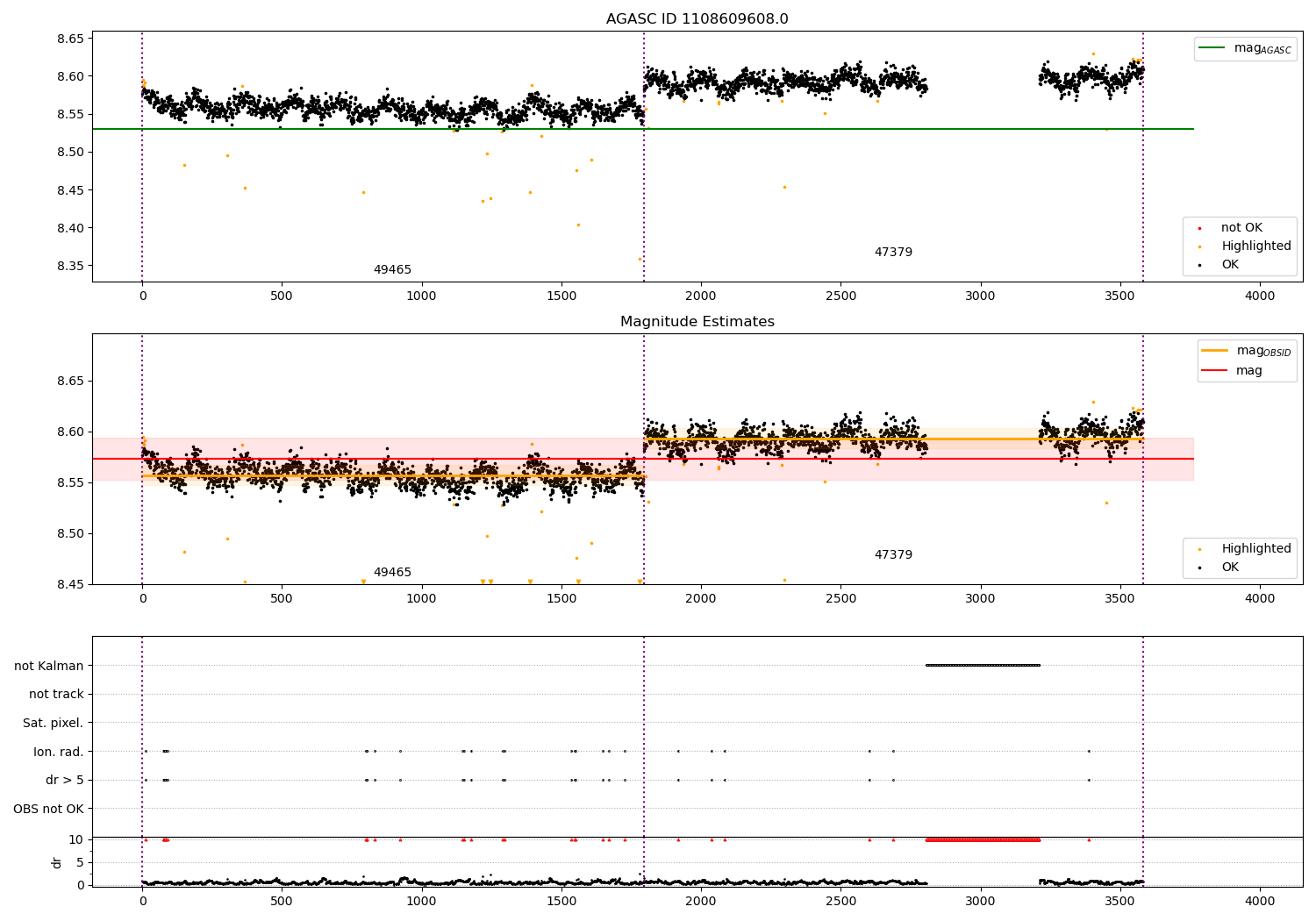Click the rotated 'dr' y-axis label
The height and width of the screenshot is (921, 1316).
tap(57, 862)
